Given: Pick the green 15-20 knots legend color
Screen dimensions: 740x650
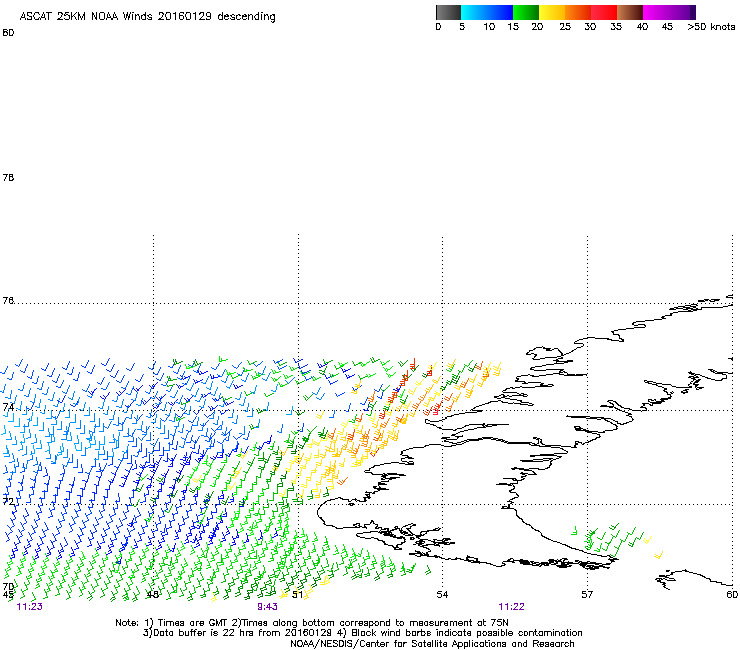Looking at the screenshot, I should coord(526,12).
